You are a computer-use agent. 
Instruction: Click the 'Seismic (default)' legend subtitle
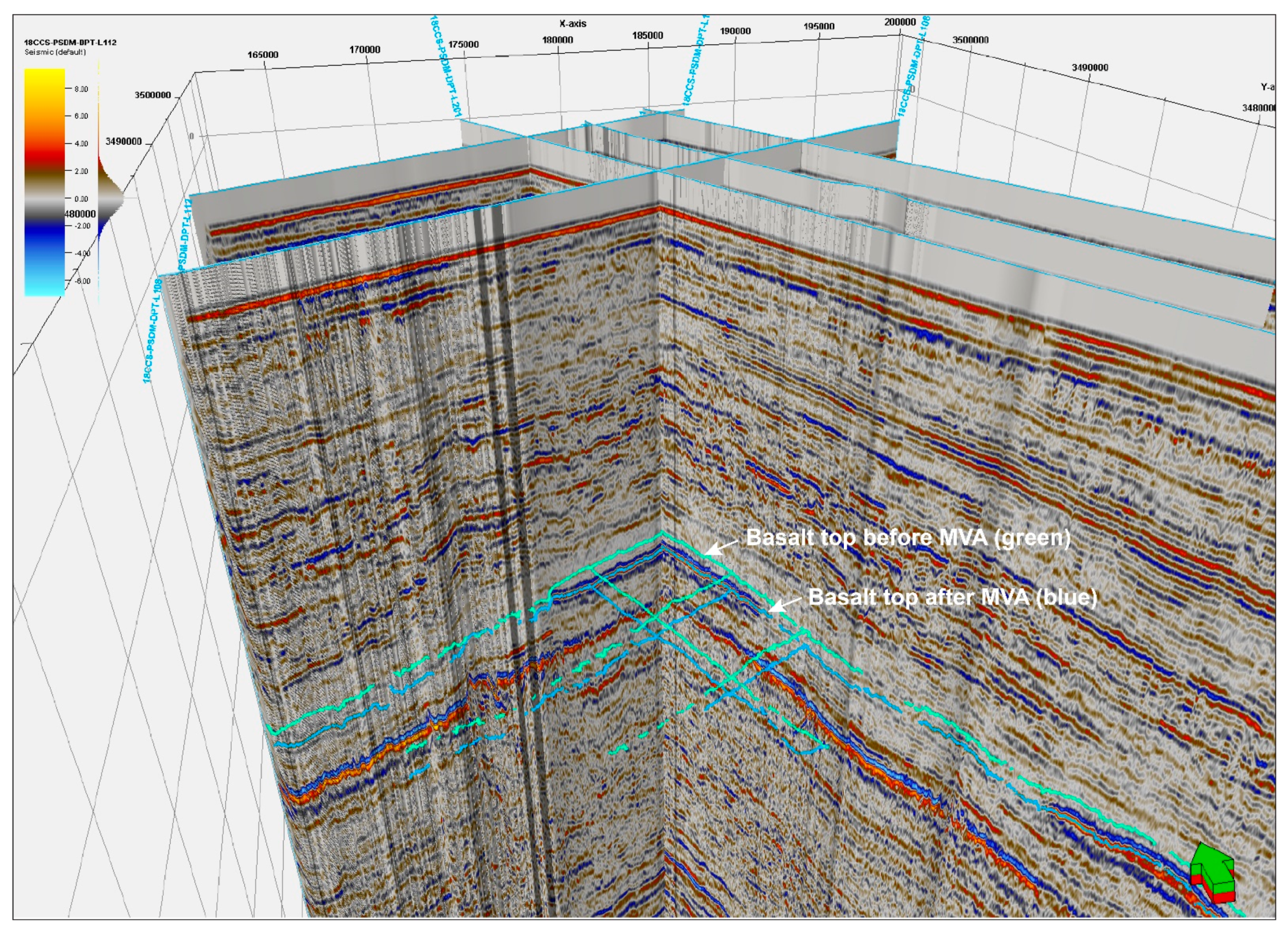pos(55,52)
